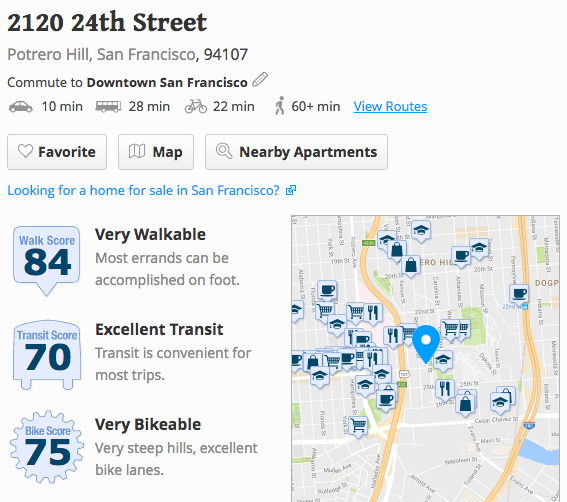Click the walking person commute icon
The height and width of the screenshot is (502, 567).
(280, 106)
